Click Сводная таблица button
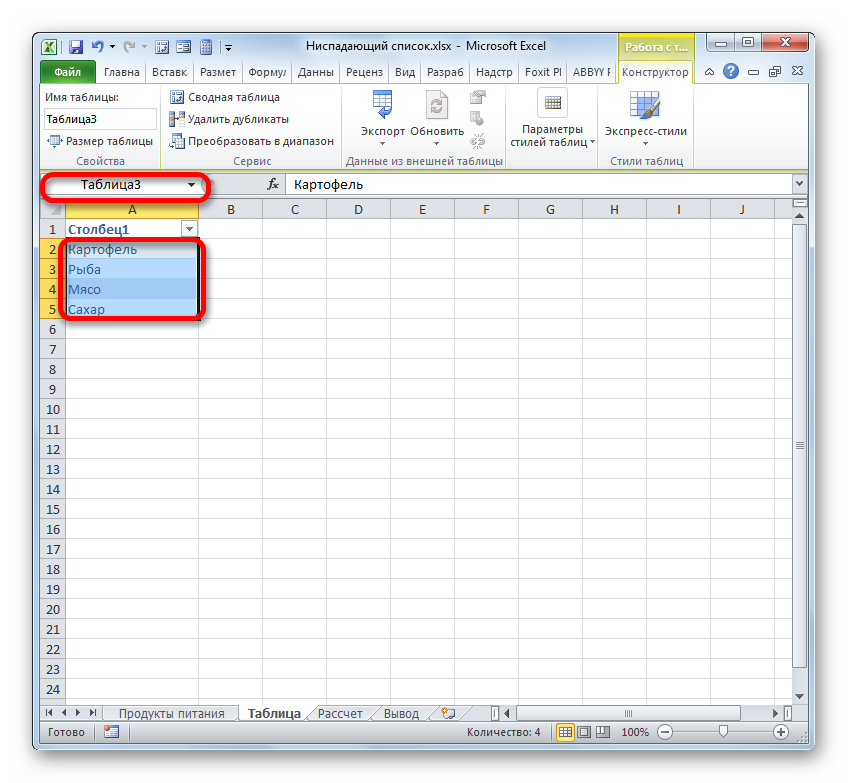 tap(225, 97)
